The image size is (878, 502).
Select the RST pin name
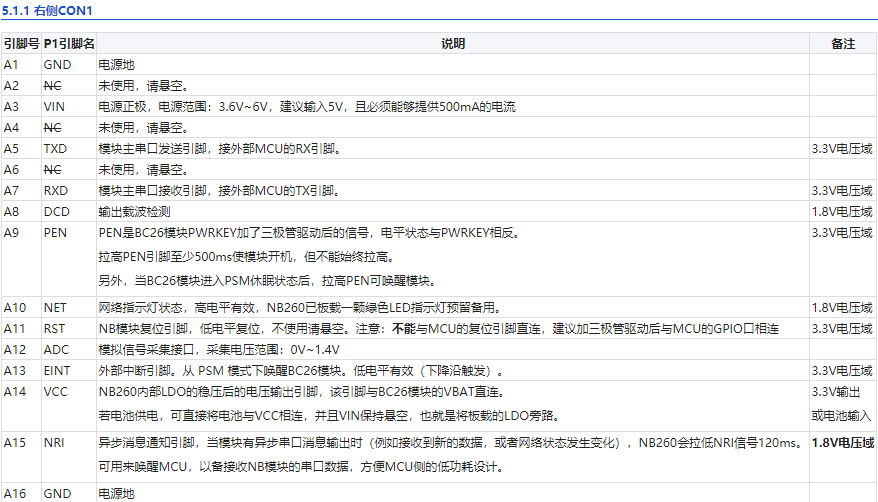[x=54, y=329]
